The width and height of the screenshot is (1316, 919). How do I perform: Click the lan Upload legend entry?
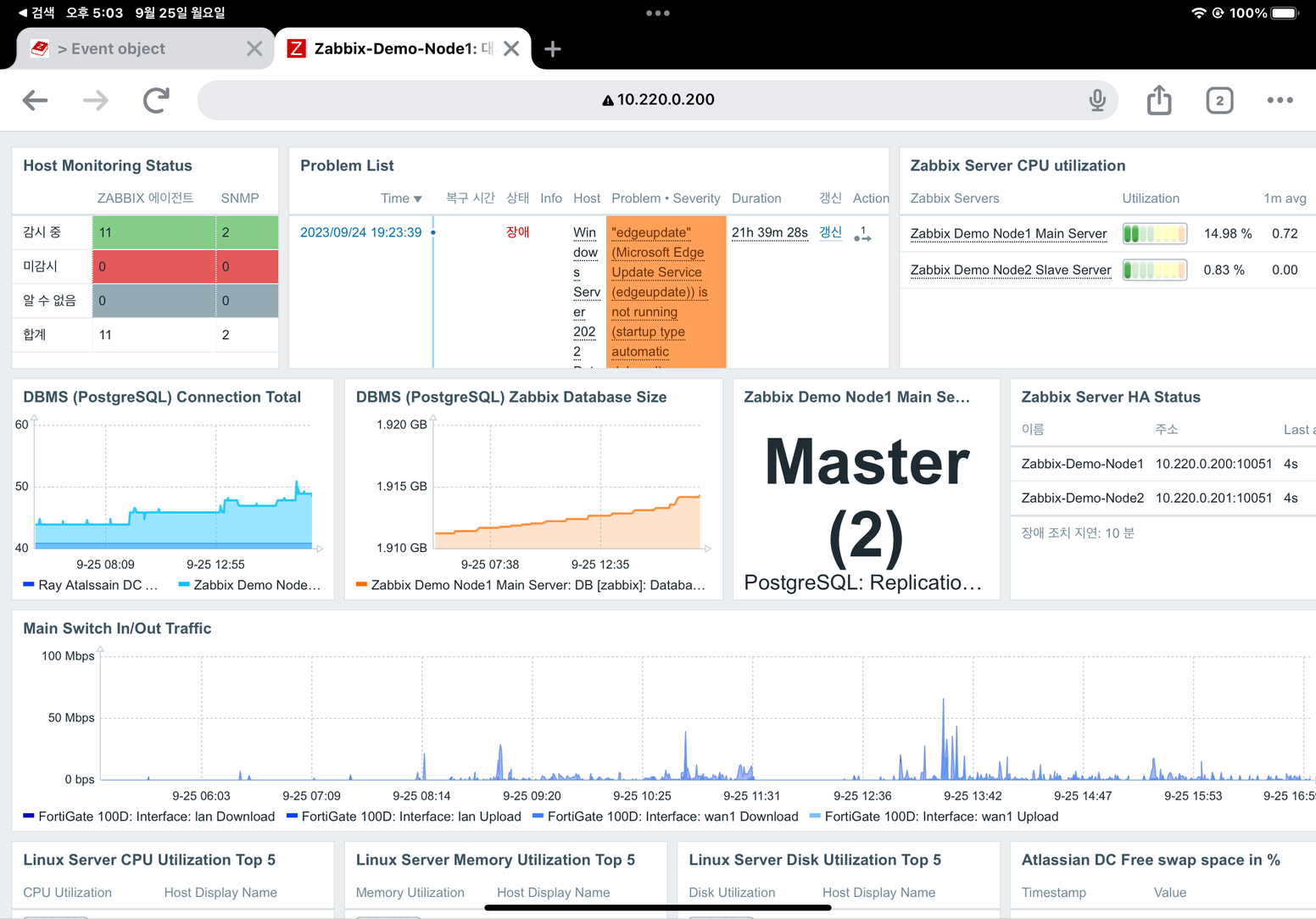(x=404, y=816)
